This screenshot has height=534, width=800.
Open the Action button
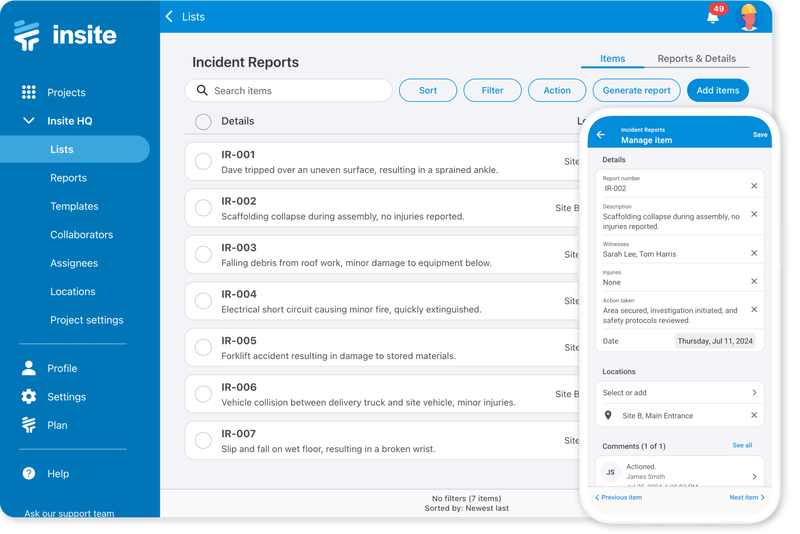(557, 90)
